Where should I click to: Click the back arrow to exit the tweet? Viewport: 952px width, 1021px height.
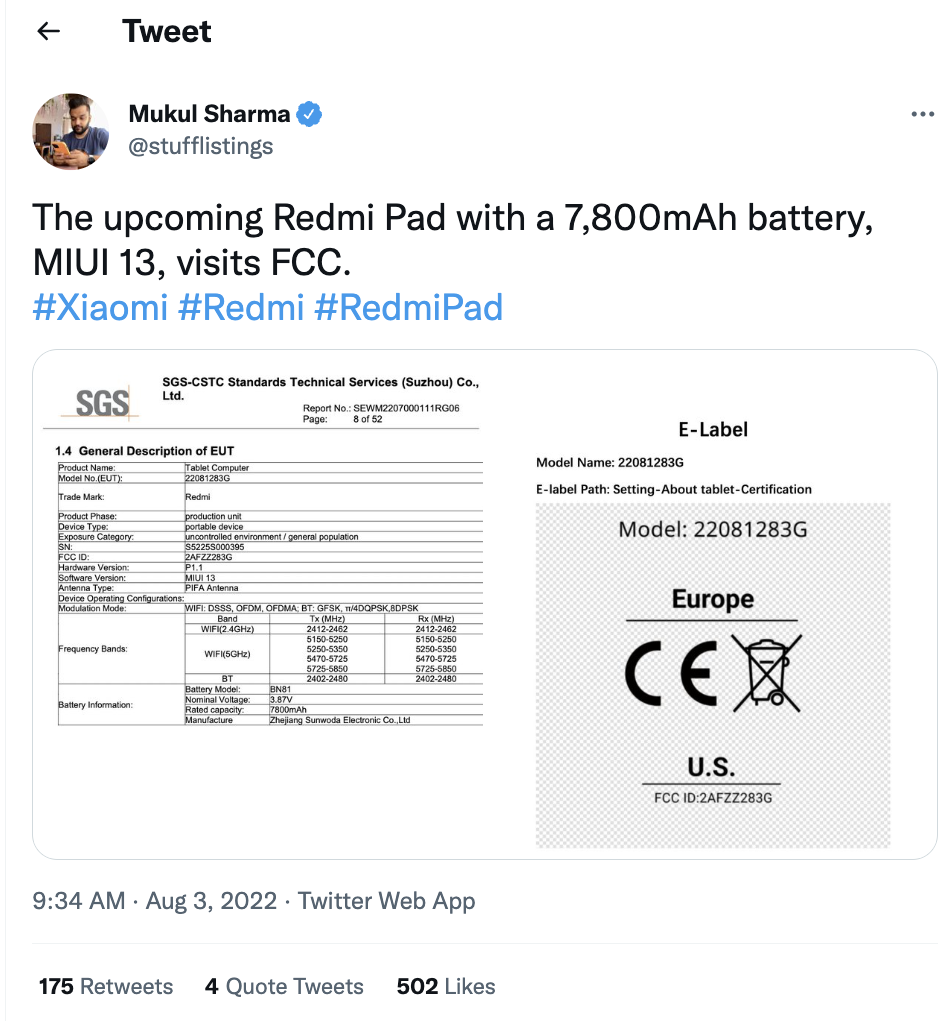coord(48,31)
